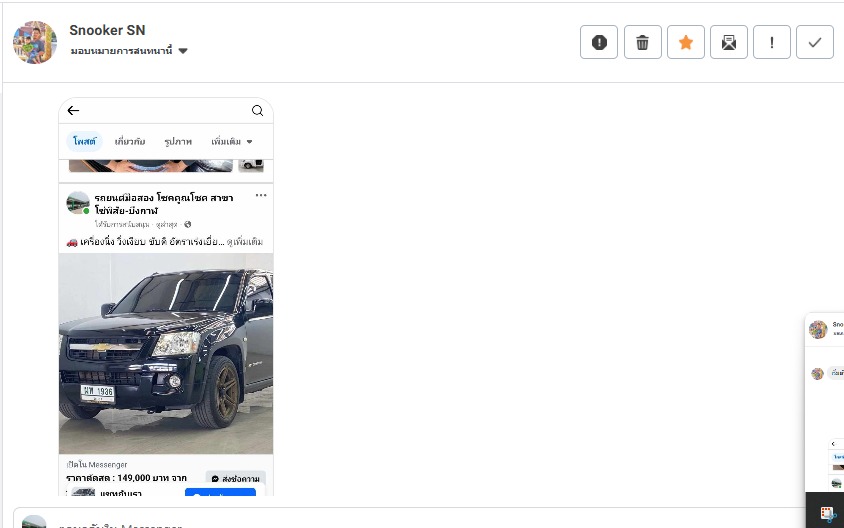Mark conversation as spam with octagon icon
This screenshot has height=528, width=844.
click(599, 42)
